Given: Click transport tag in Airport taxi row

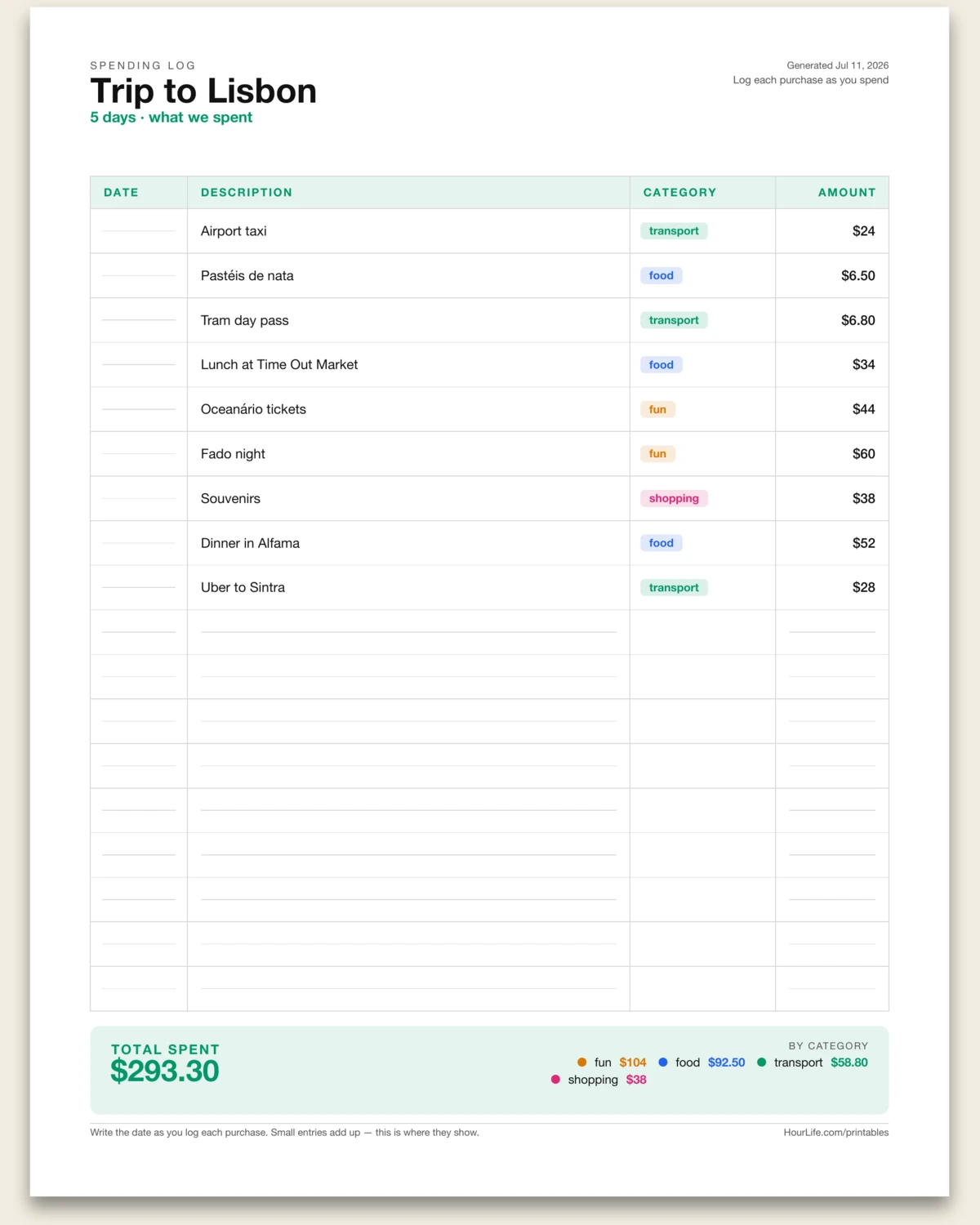Looking at the screenshot, I should (x=674, y=231).
